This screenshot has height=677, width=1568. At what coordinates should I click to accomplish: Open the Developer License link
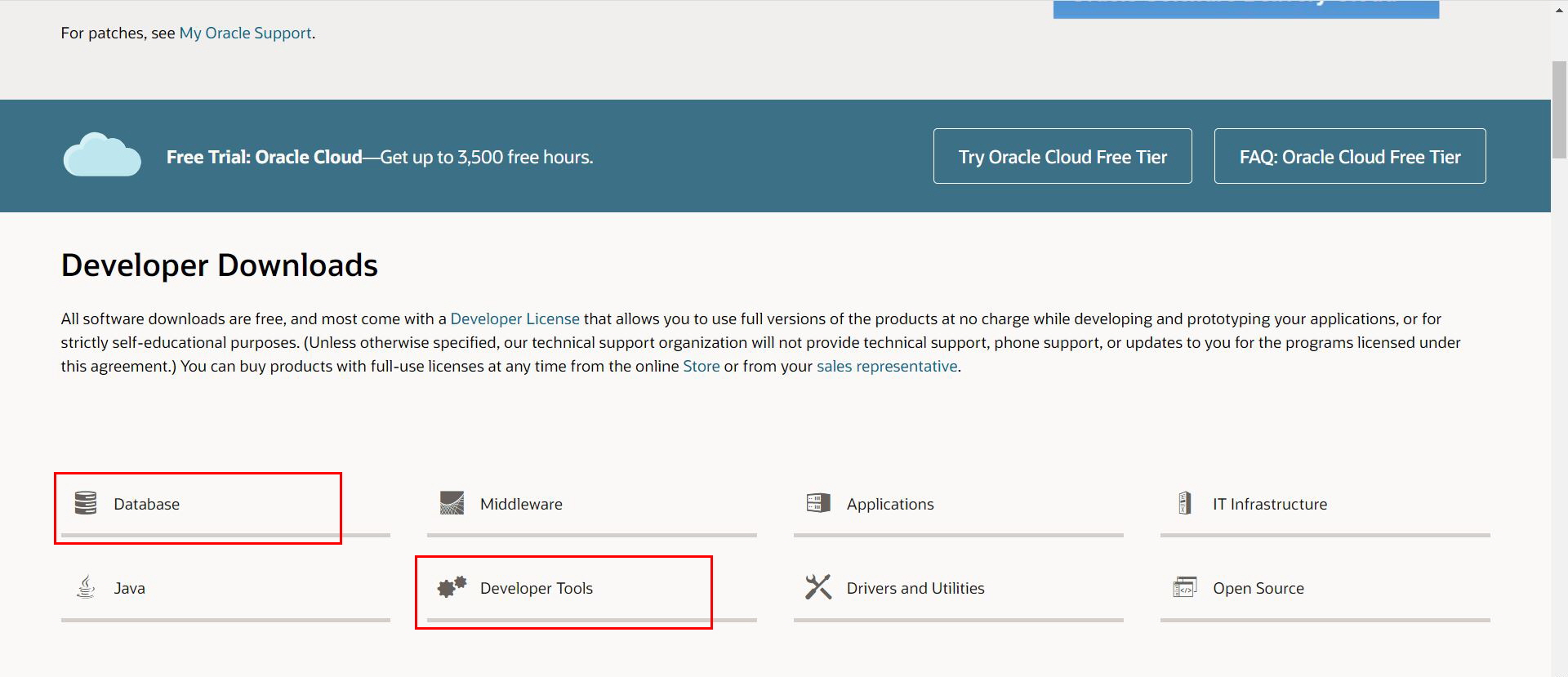[514, 319]
